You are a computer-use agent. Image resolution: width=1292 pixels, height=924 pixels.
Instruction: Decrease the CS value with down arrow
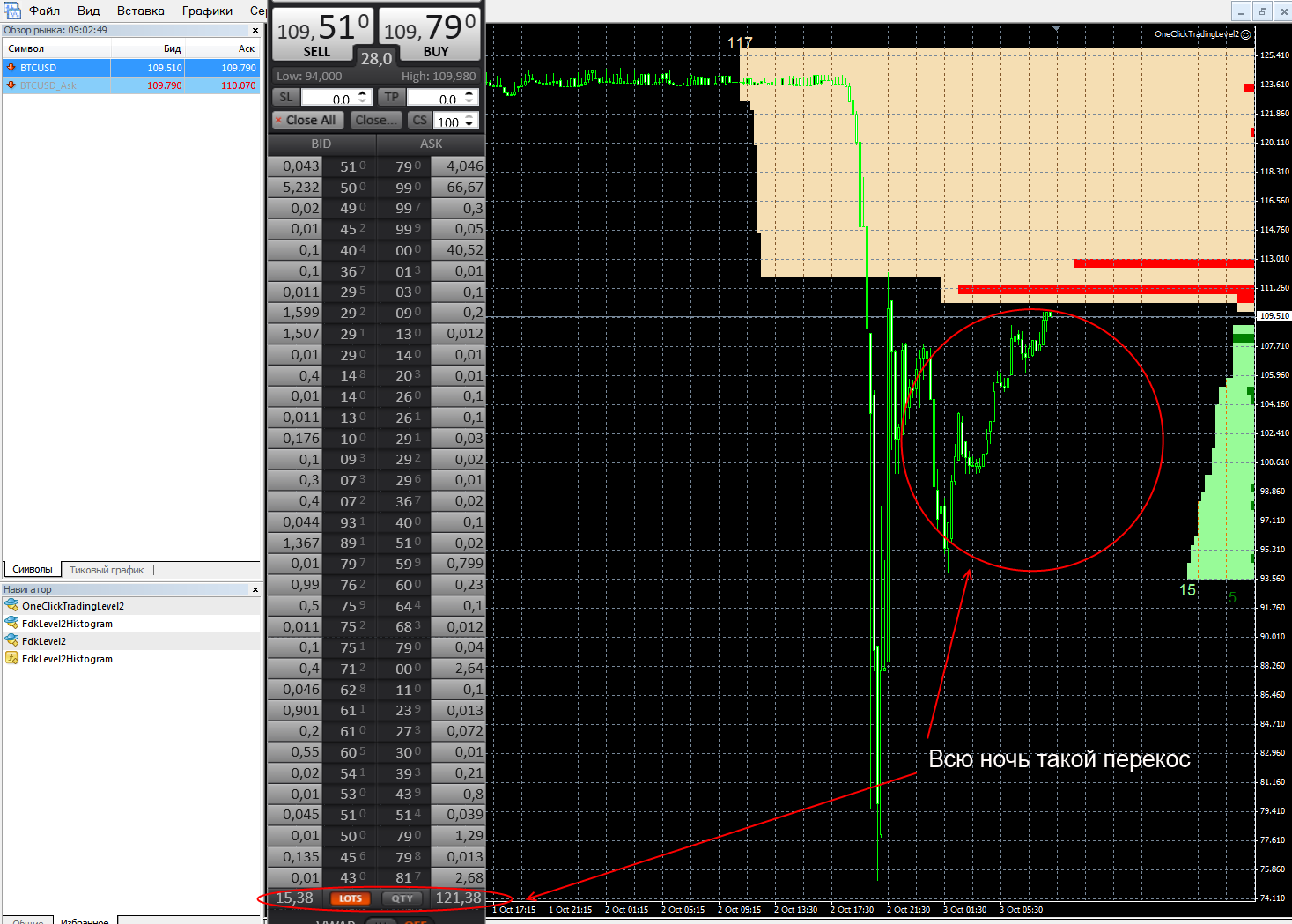[x=469, y=124]
